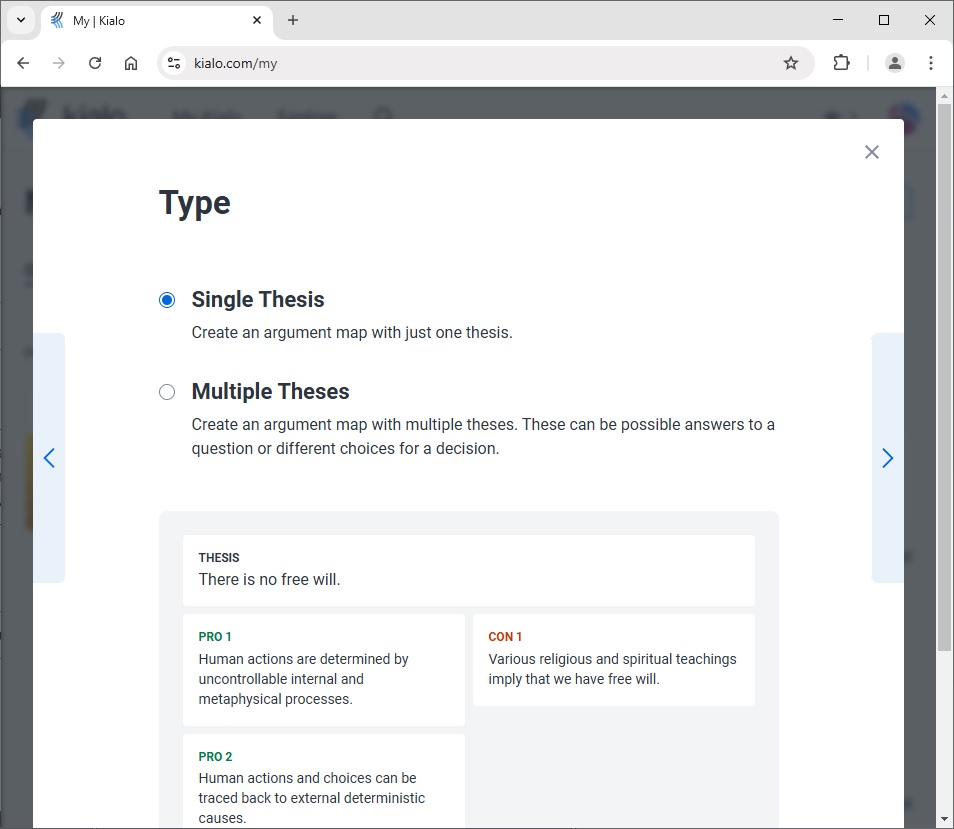This screenshot has height=829, width=954.
Task: Close the My | Kialo tab
Action: click(x=257, y=20)
